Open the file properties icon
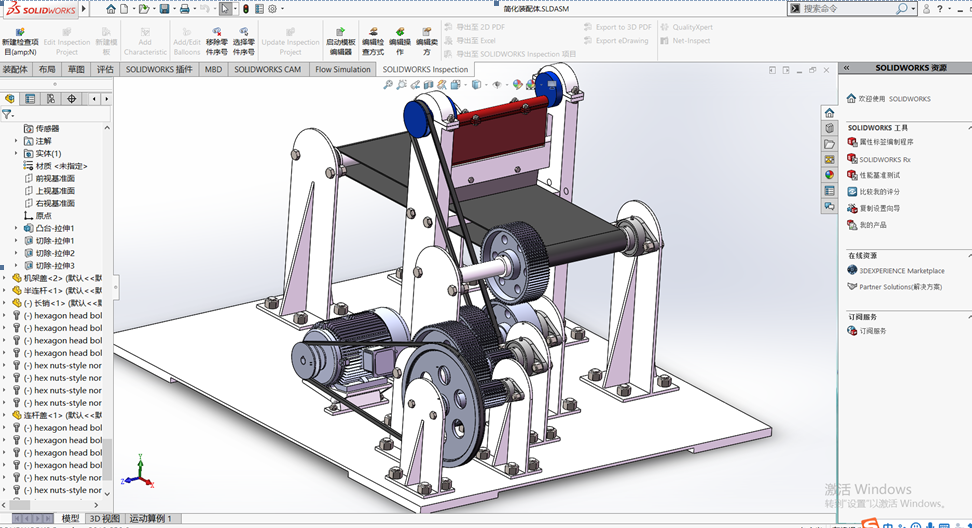Screen dimensions: 972x528 click(x=259, y=9)
